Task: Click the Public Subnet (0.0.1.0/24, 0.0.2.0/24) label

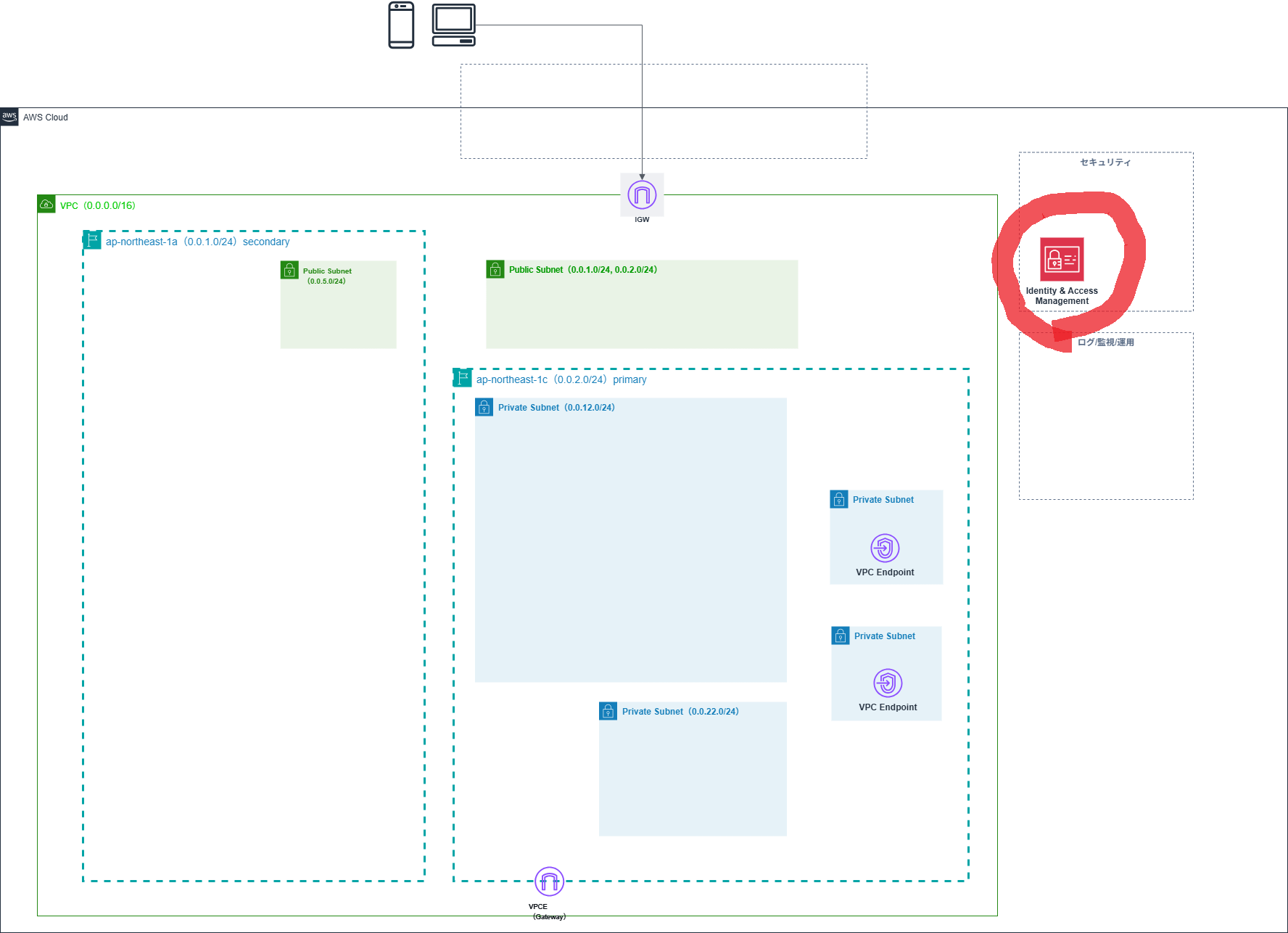Action: [x=583, y=270]
